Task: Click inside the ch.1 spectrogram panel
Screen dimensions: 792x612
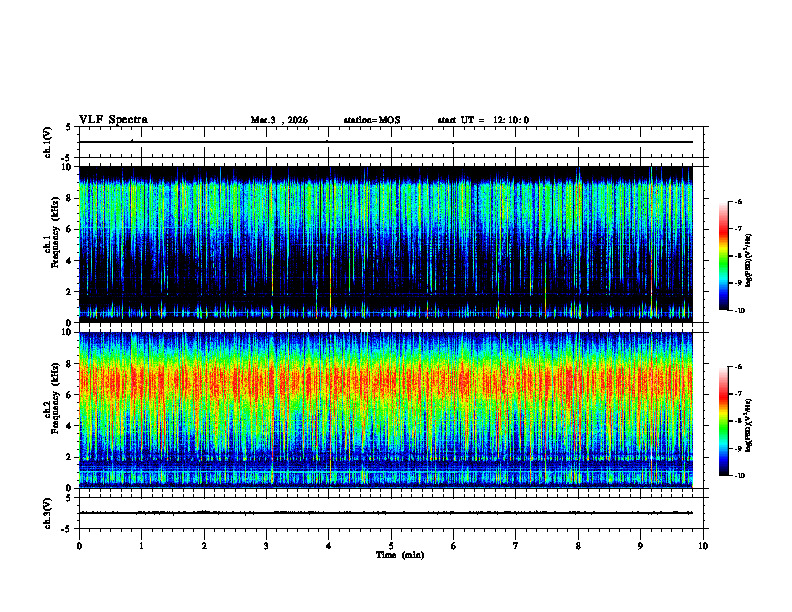Action: point(385,244)
